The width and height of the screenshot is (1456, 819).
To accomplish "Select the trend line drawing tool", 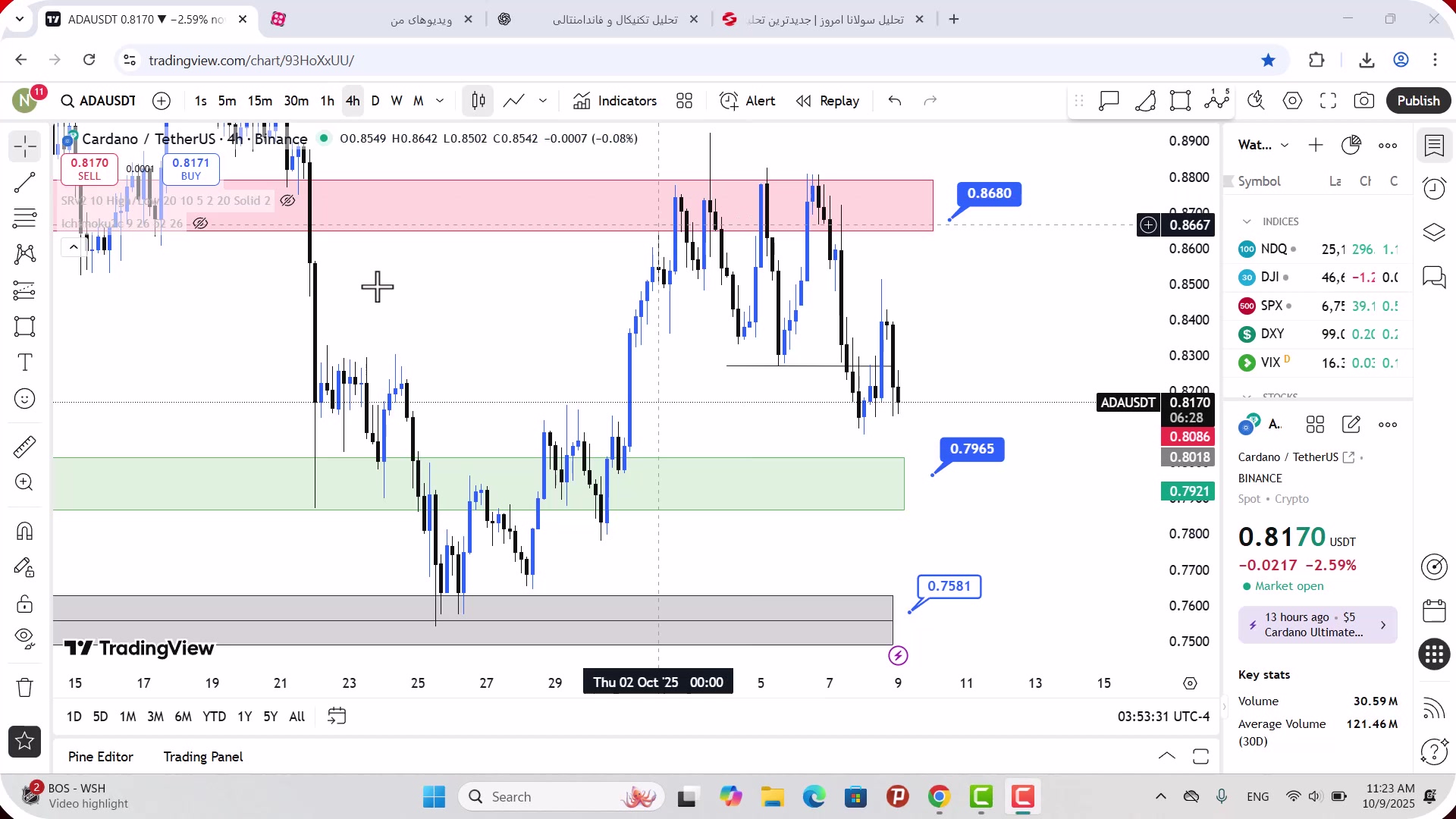I will tap(25, 182).
